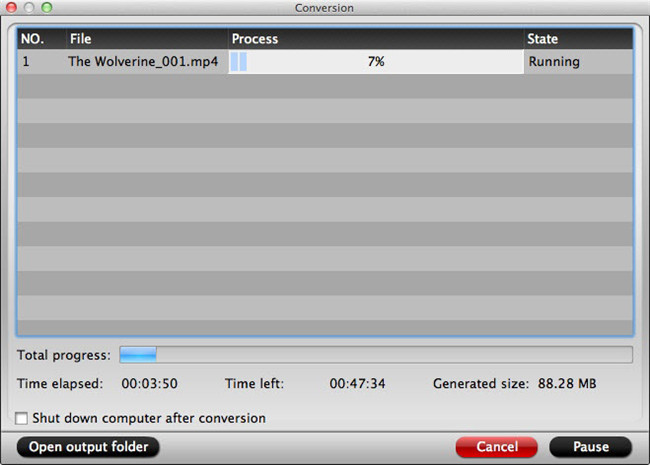Click the Total progress bar

(x=376, y=355)
